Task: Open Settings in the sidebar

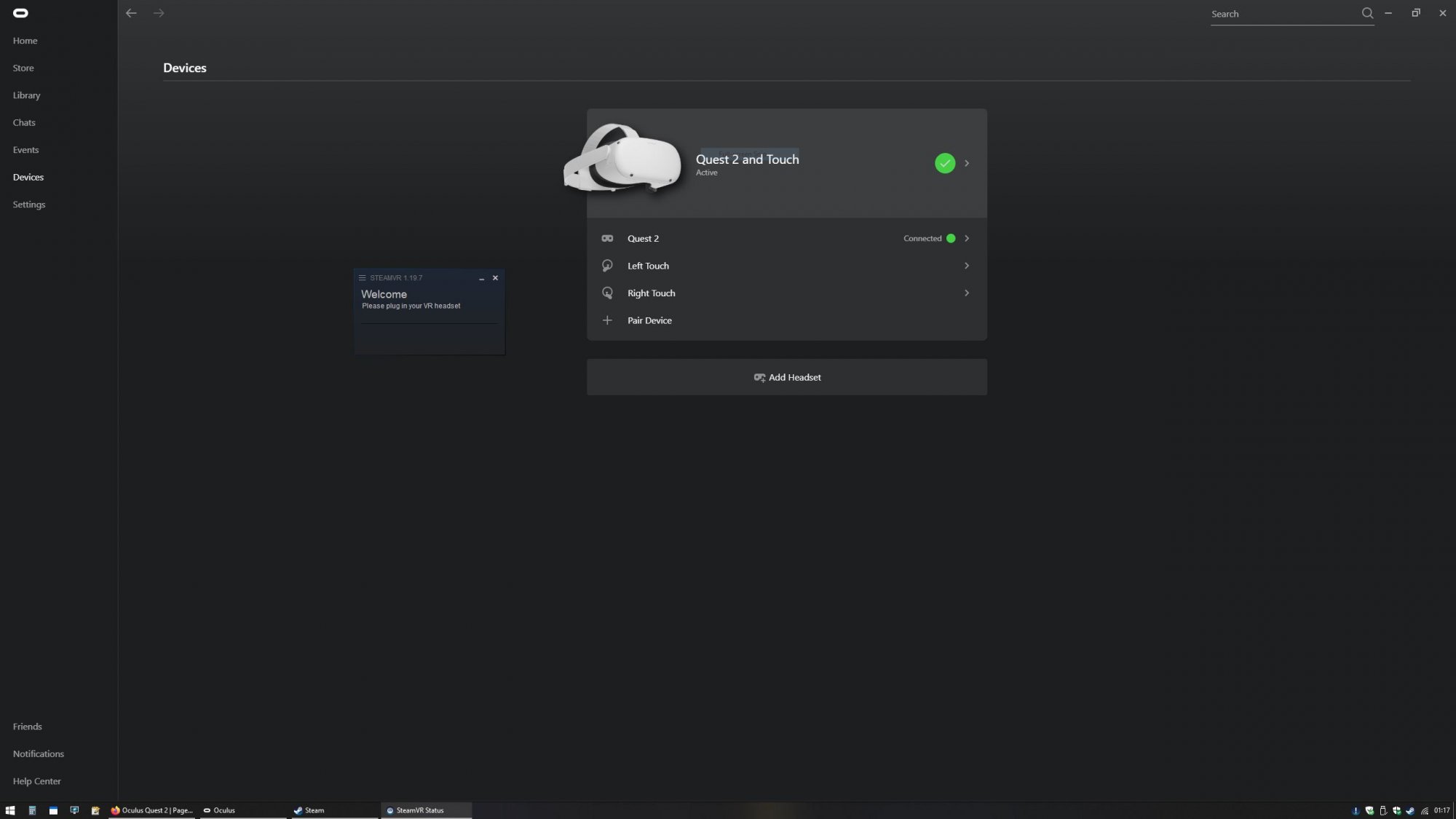Action: tap(29, 205)
